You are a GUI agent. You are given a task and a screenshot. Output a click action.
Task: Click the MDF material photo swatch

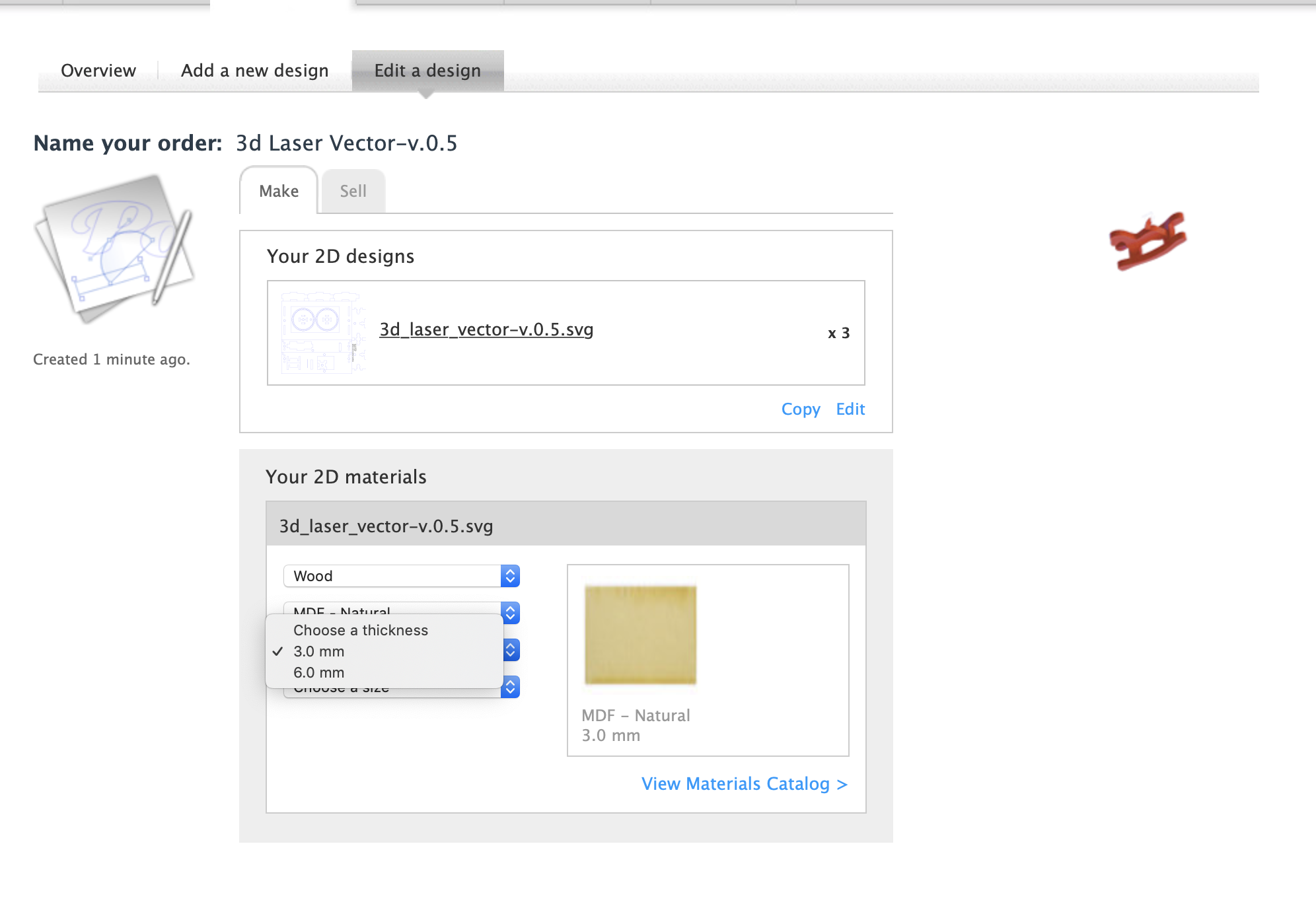pyautogui.click(x=640, y=634)
